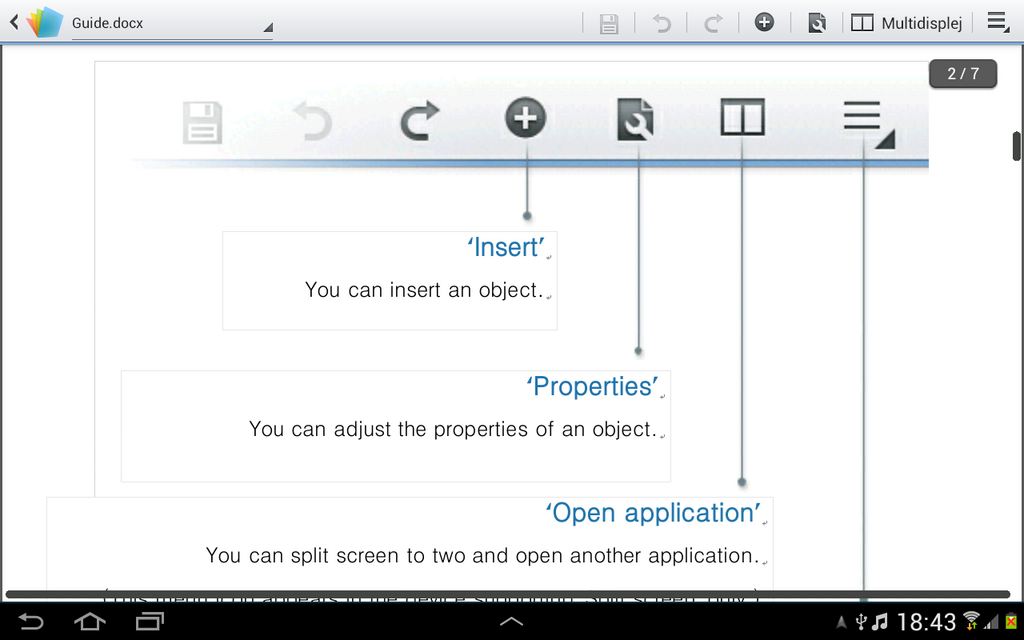Go to the Android Home screen
Screen dimensions: 1024x640
90,622
